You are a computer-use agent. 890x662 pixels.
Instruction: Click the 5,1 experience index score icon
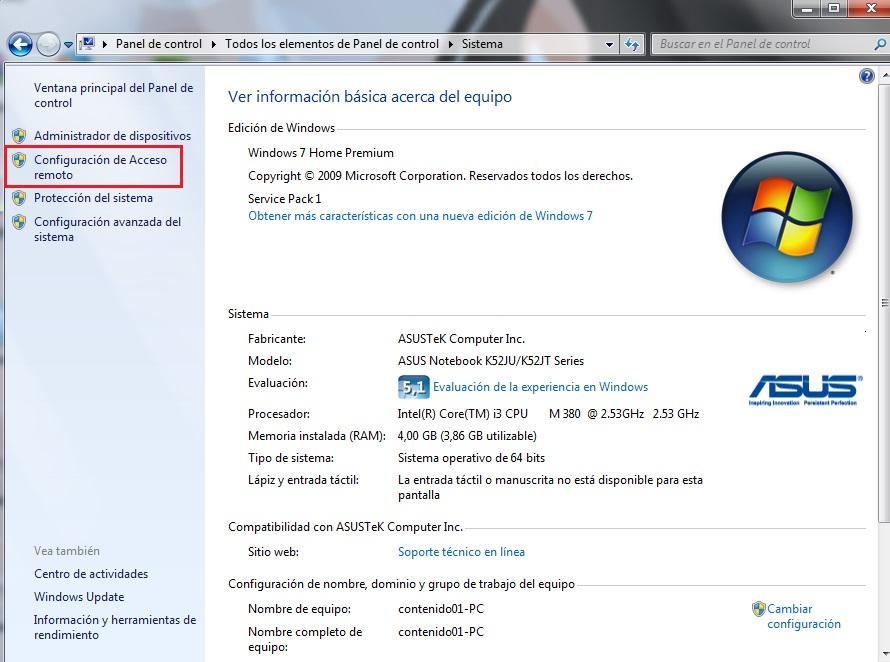[x=413, y=387]
